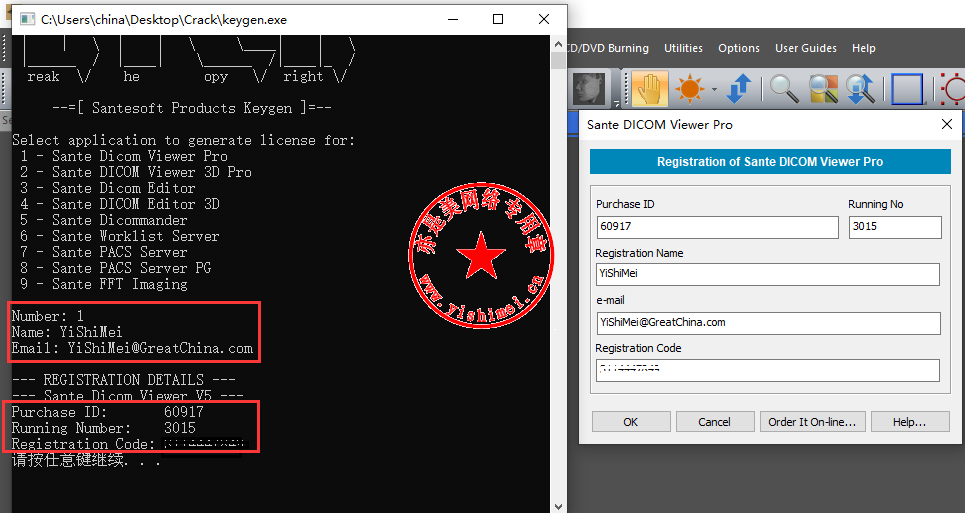Click the 'Santesoft Products Keygen' header text
965x513 pixels.
coord(191,108)
